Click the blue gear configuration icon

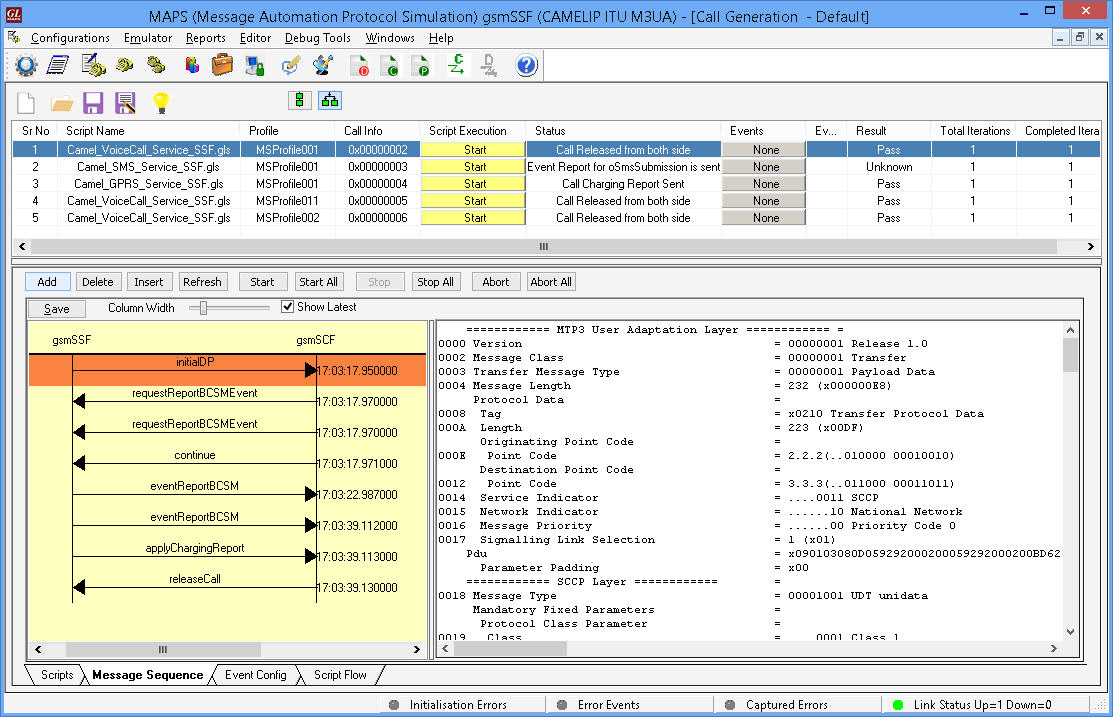(x=26, y=66)
